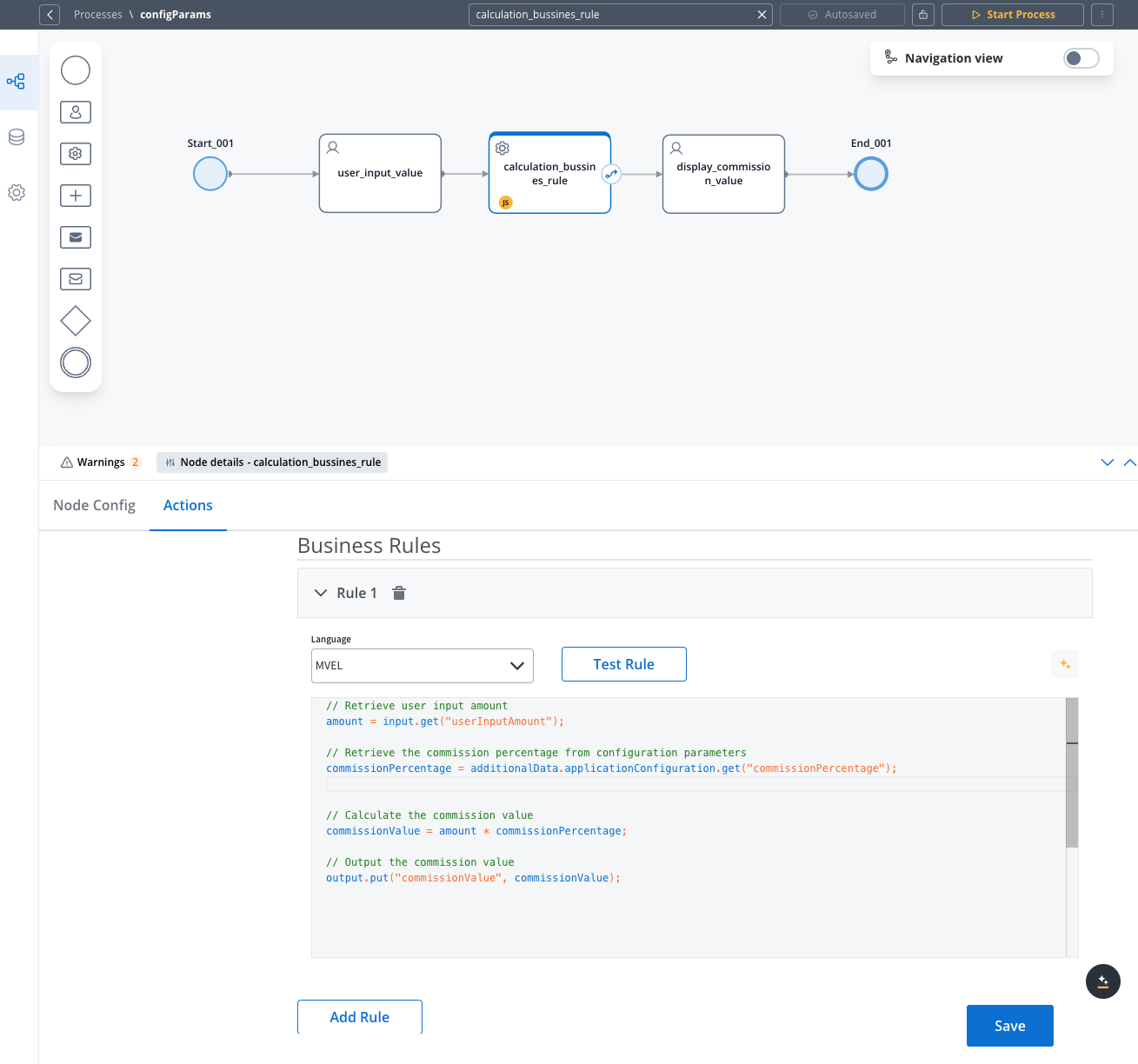Image resolution: width=1138 pixels, height=1064 pixels.
Task: Clear the calculation_bussines_rule search field
Action: pos(762,15)
